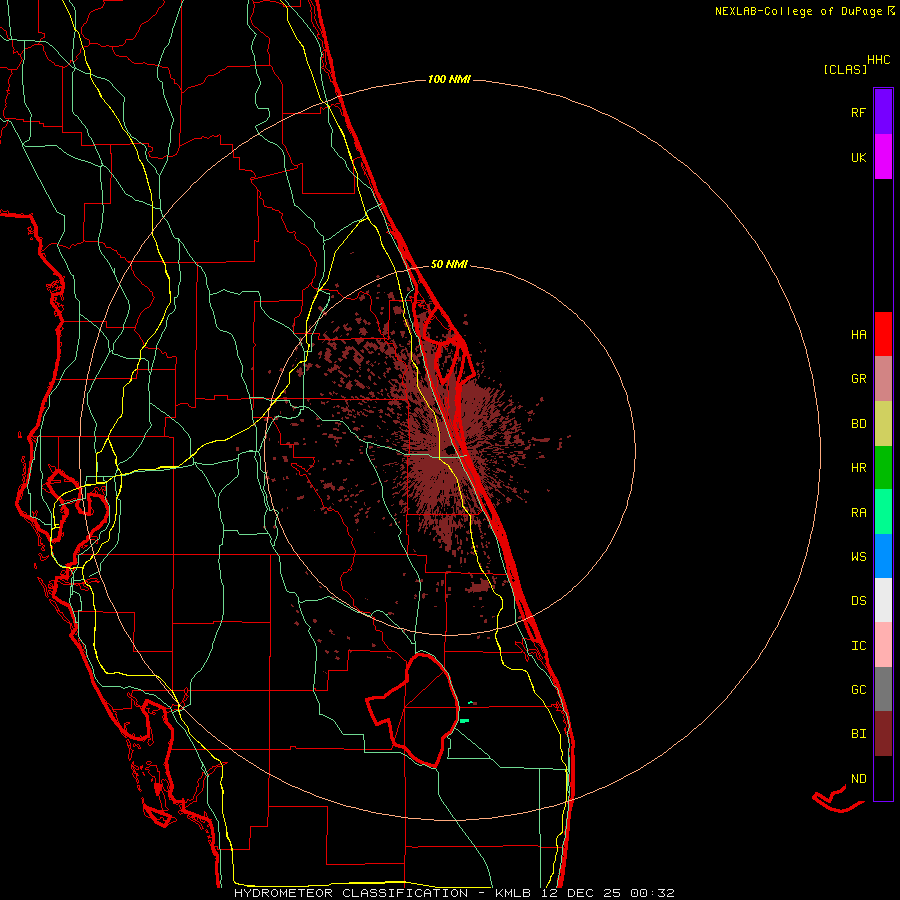
Task: Click the RF legend label
Action: coord(858,112)
